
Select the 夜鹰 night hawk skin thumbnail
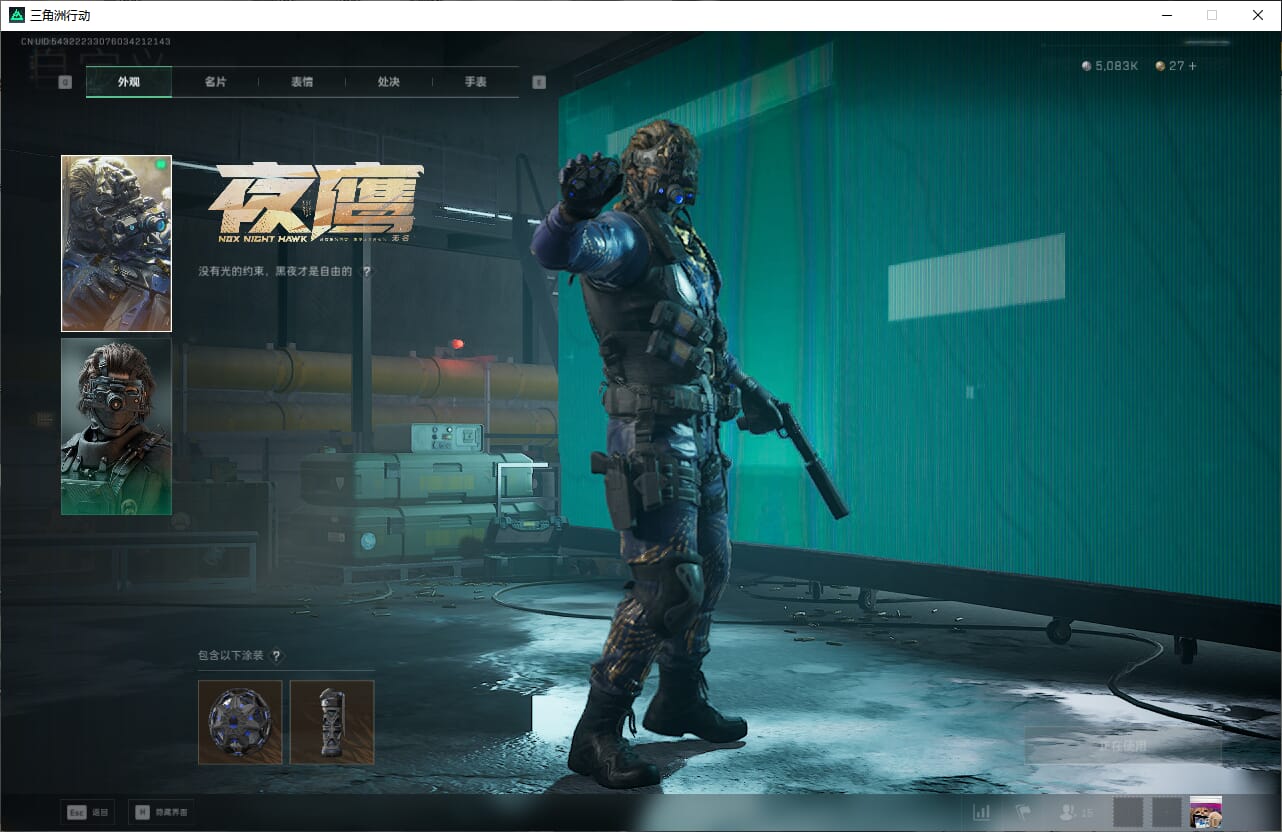click(x=116, y=243)
